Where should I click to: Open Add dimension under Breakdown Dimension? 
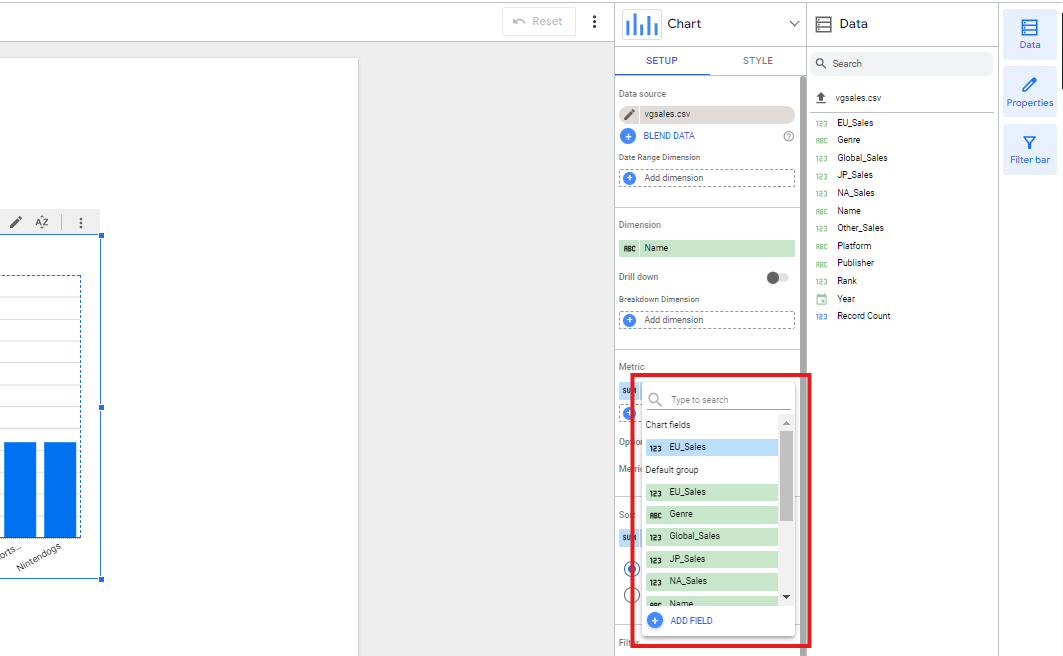click(706, 320)
